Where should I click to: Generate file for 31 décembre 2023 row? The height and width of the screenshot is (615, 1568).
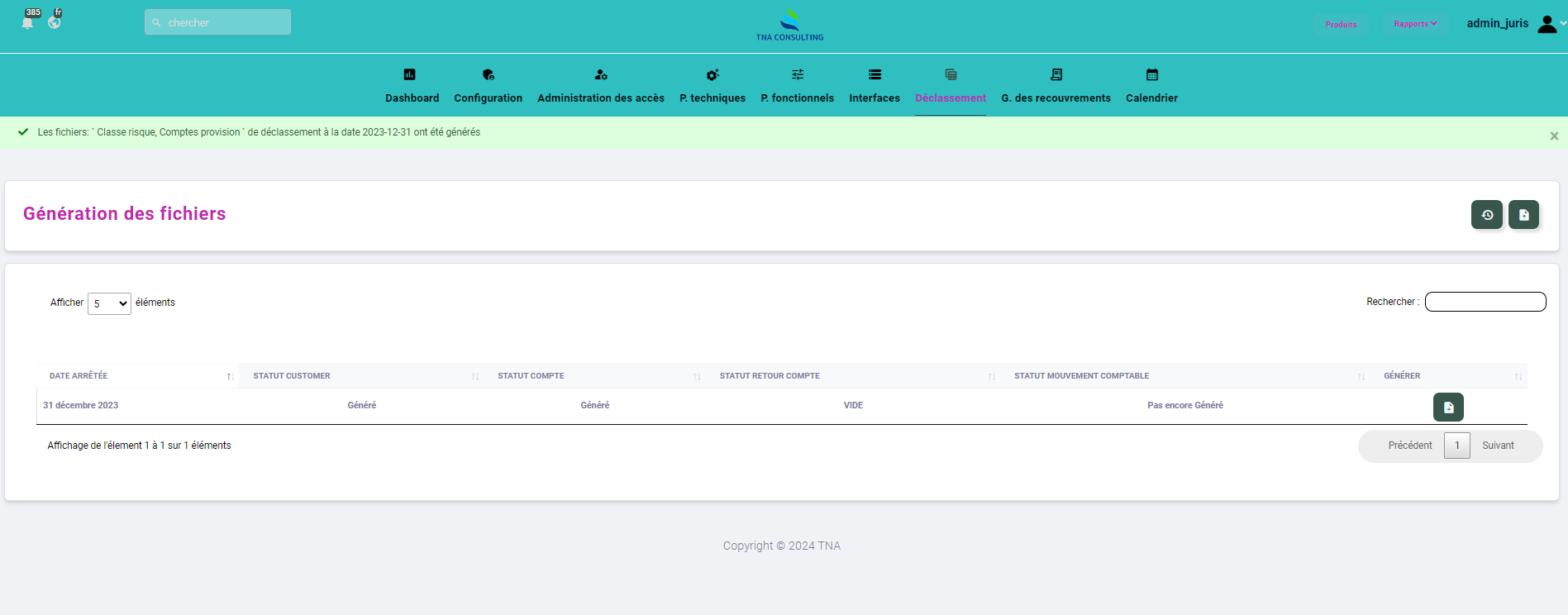pyautogui.click(x=1447, y=408)
